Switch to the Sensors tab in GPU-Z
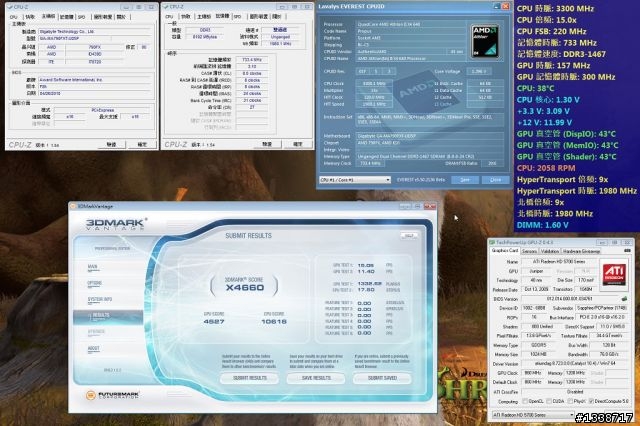Screen dimensions: 640x426 coord(529,251)
